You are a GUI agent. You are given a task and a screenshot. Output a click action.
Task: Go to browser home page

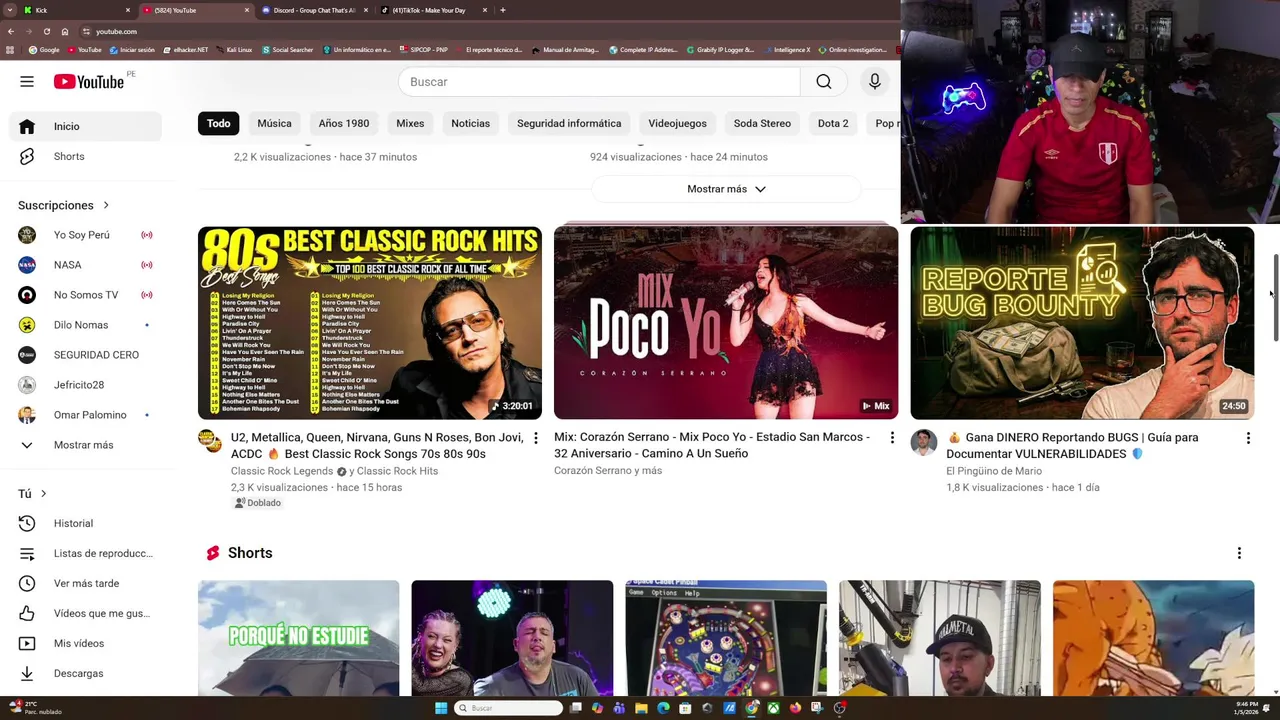pyautogui.click(x=65, y=31)
